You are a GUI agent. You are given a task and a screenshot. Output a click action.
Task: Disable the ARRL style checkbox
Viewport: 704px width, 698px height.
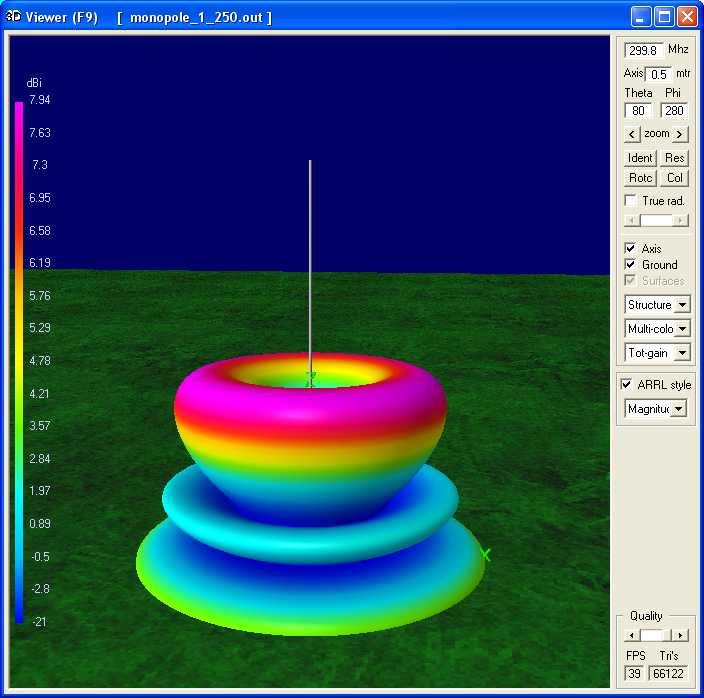tap(627, 385)
